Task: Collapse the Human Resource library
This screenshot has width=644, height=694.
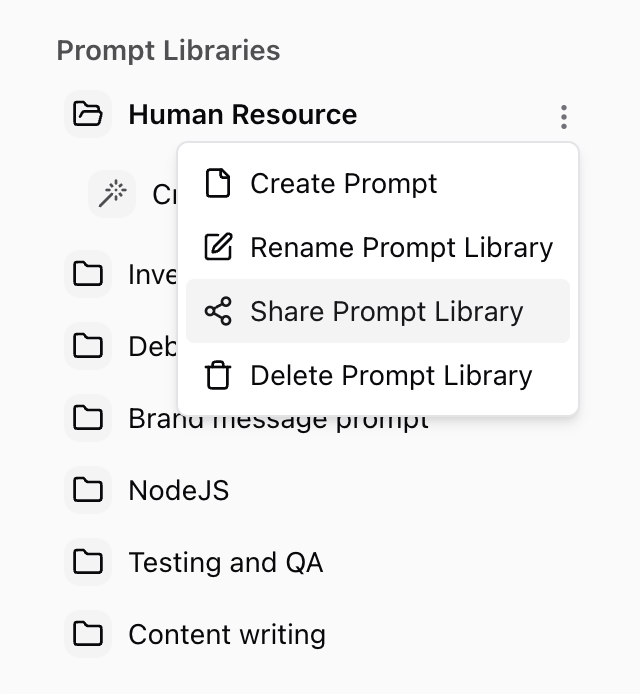Action: tap(242, 115)
